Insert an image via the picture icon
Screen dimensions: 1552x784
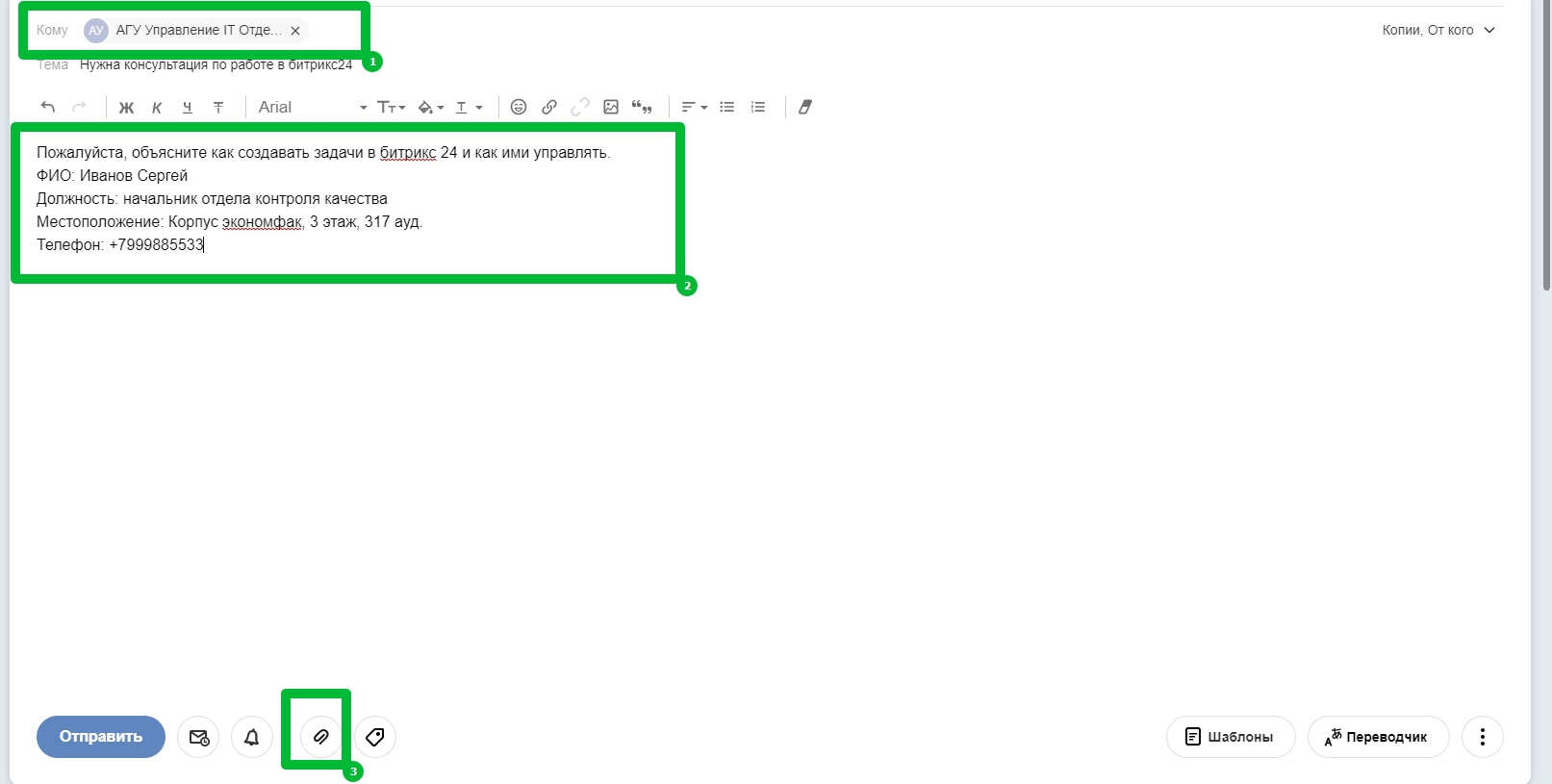coord(611,107)
